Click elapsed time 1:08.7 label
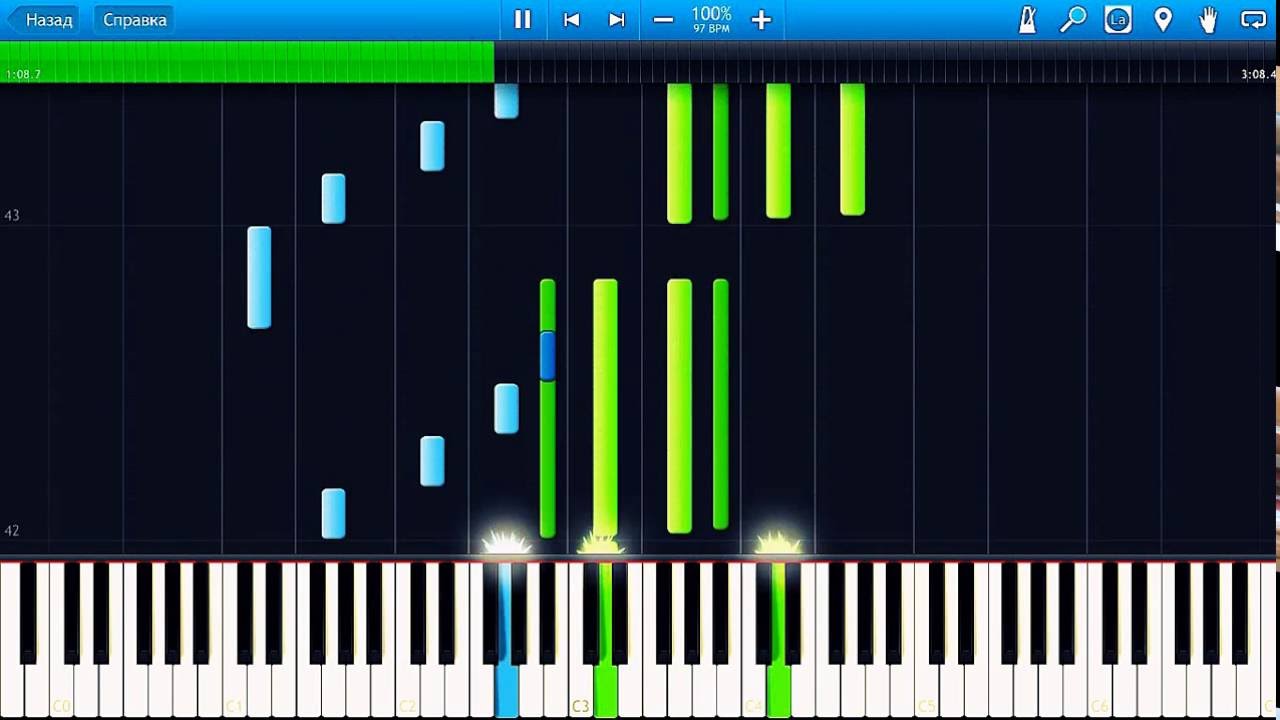 (x=23, y=74)
